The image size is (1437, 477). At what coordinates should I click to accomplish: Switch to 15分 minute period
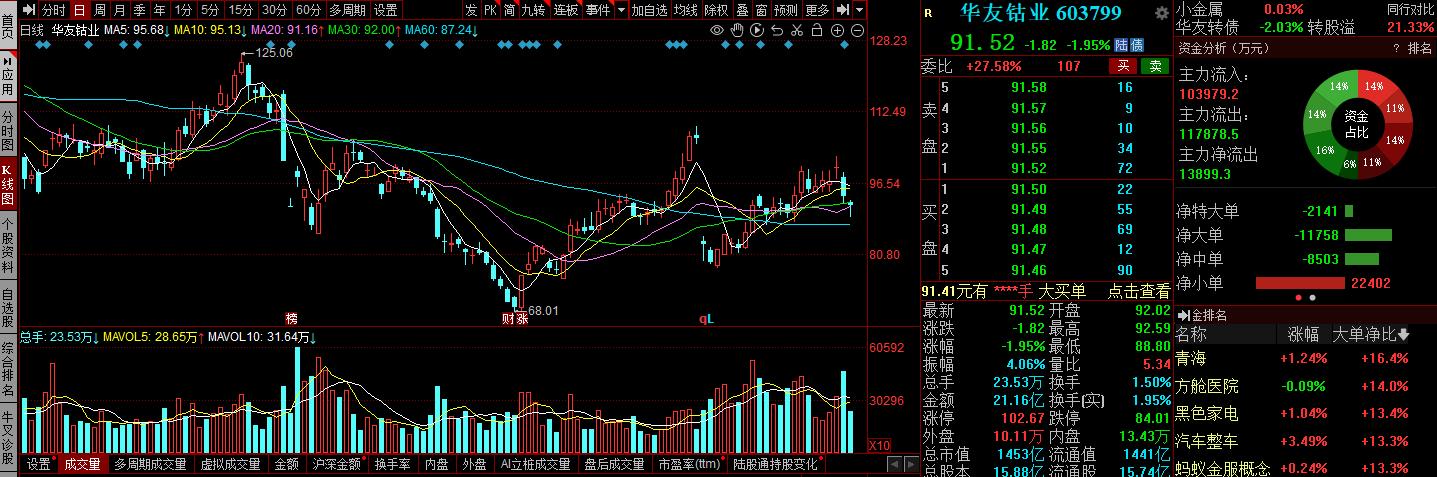(x=240, y=10)
